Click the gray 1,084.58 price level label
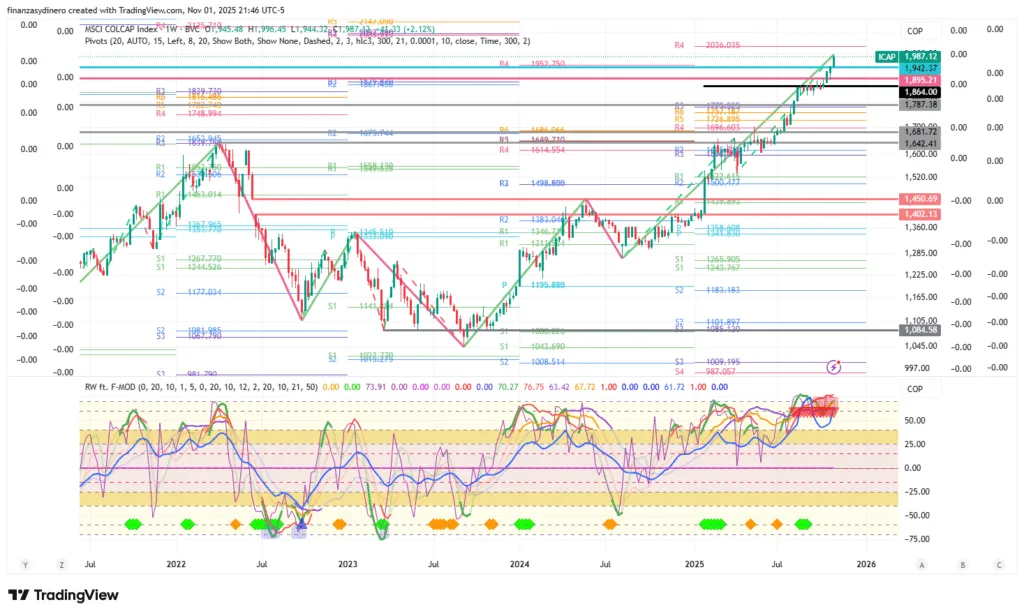 [919, 330]
